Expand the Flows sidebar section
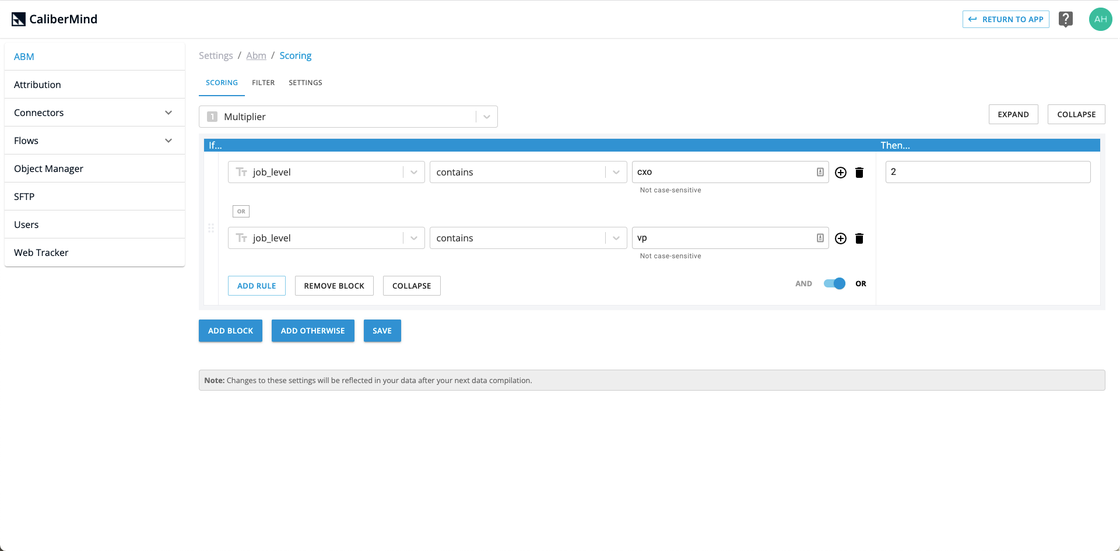 94,141
